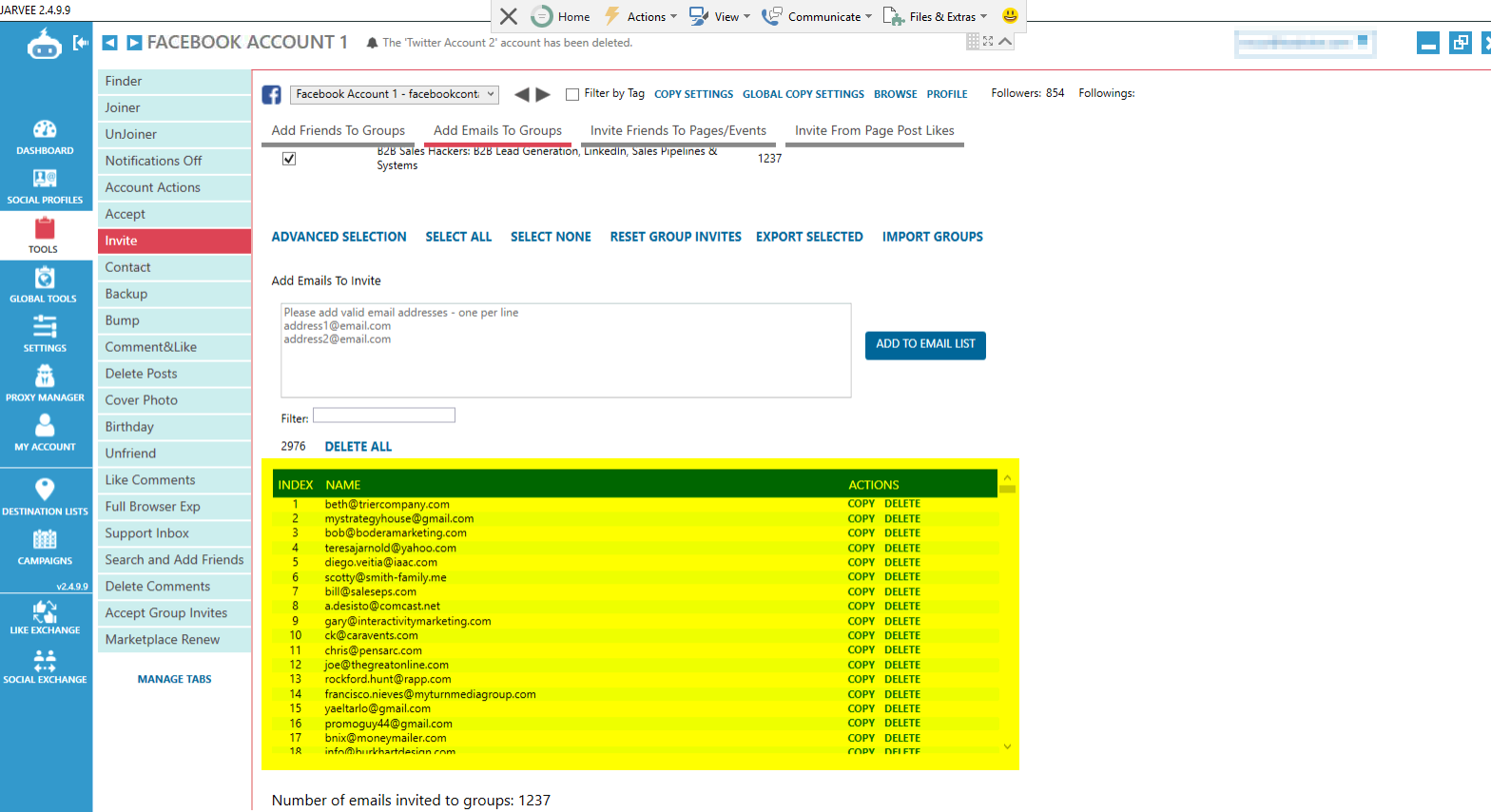Click the X icon in top toolbar
The width and height of the screenshot is (1491, 812).
click(x=509, y=16)
